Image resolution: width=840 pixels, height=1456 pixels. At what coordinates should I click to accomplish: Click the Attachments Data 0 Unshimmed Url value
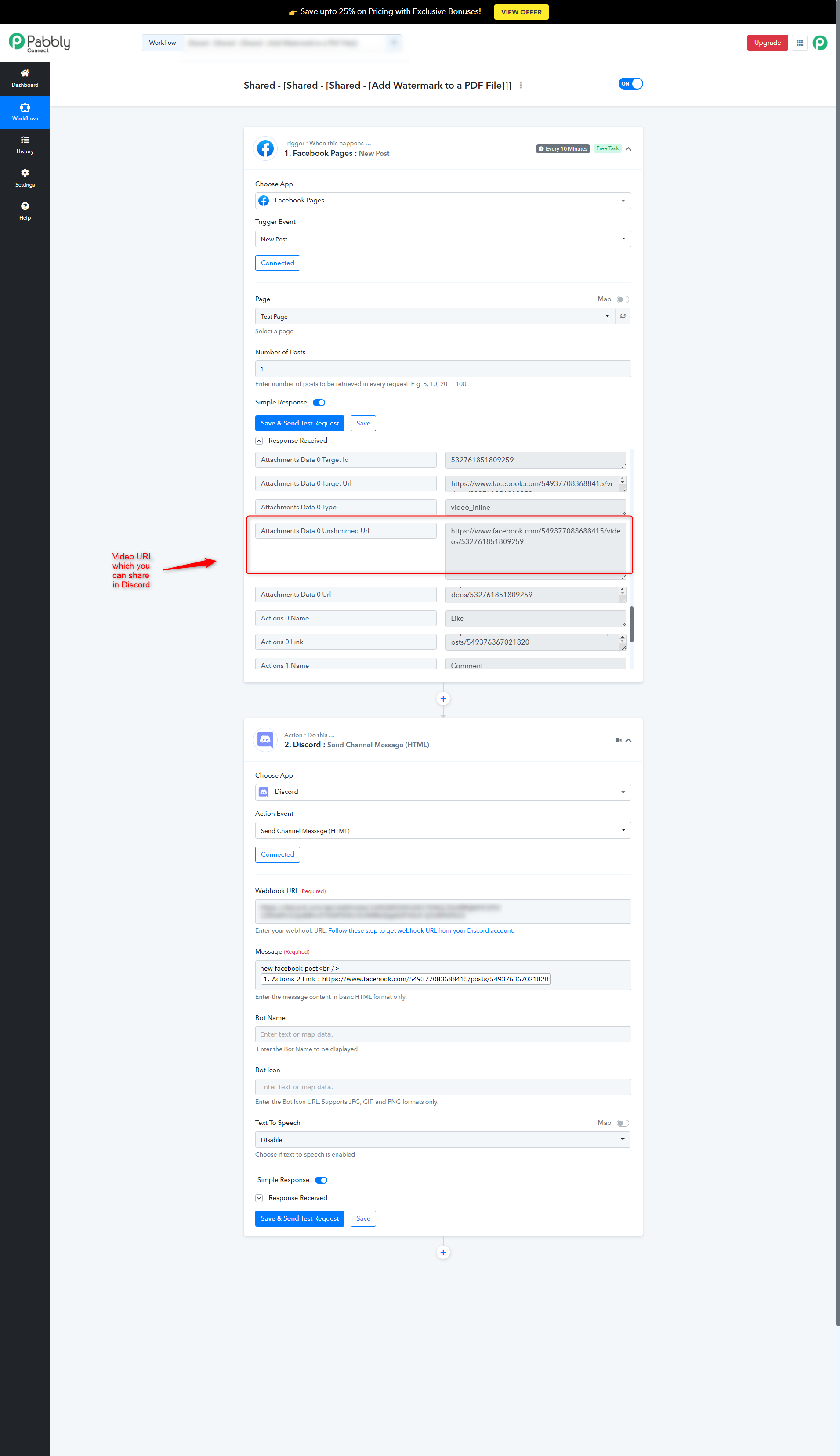tap(536, 551)
